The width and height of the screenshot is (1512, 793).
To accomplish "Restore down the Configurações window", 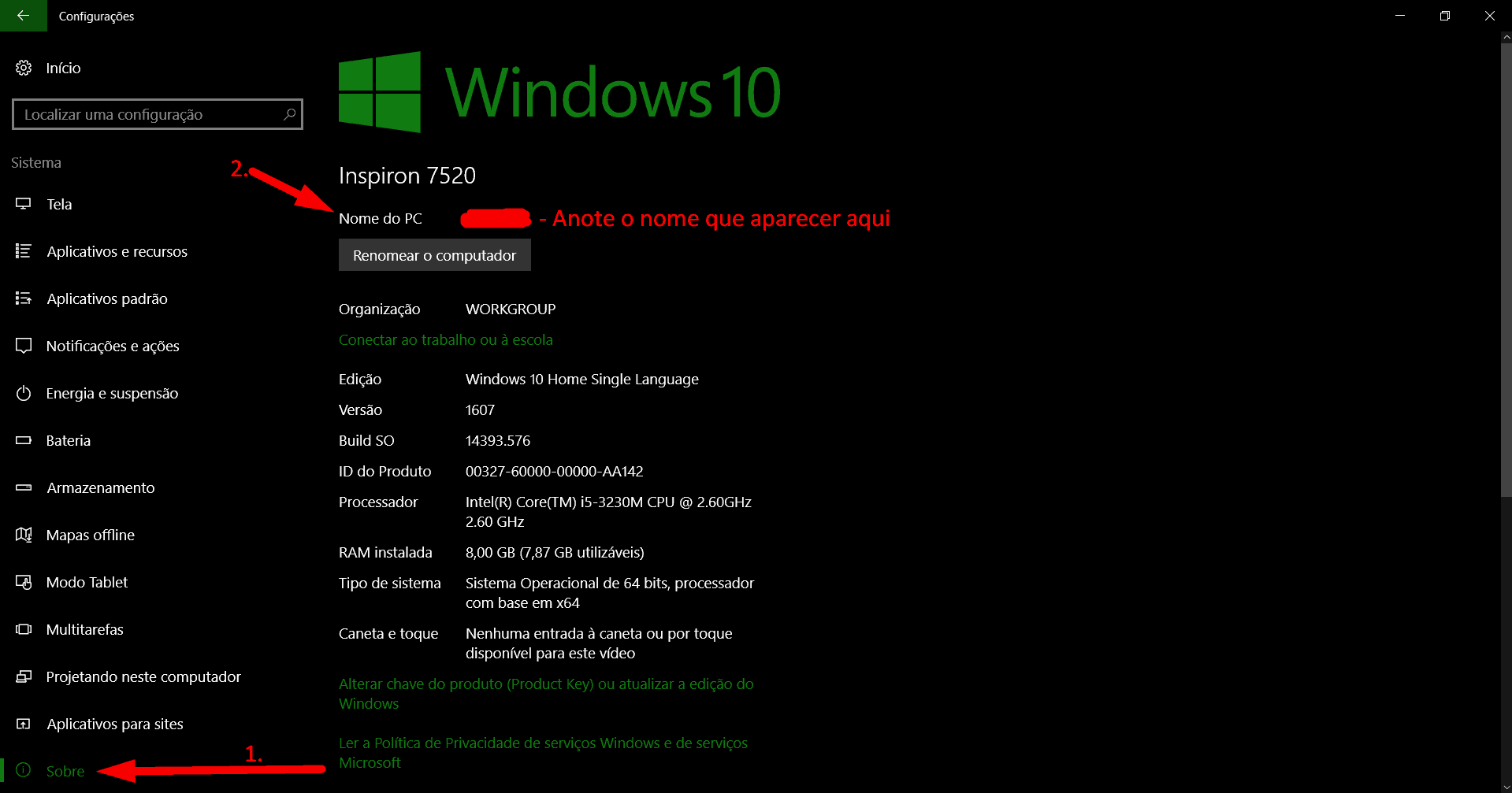I will 1445,16.
